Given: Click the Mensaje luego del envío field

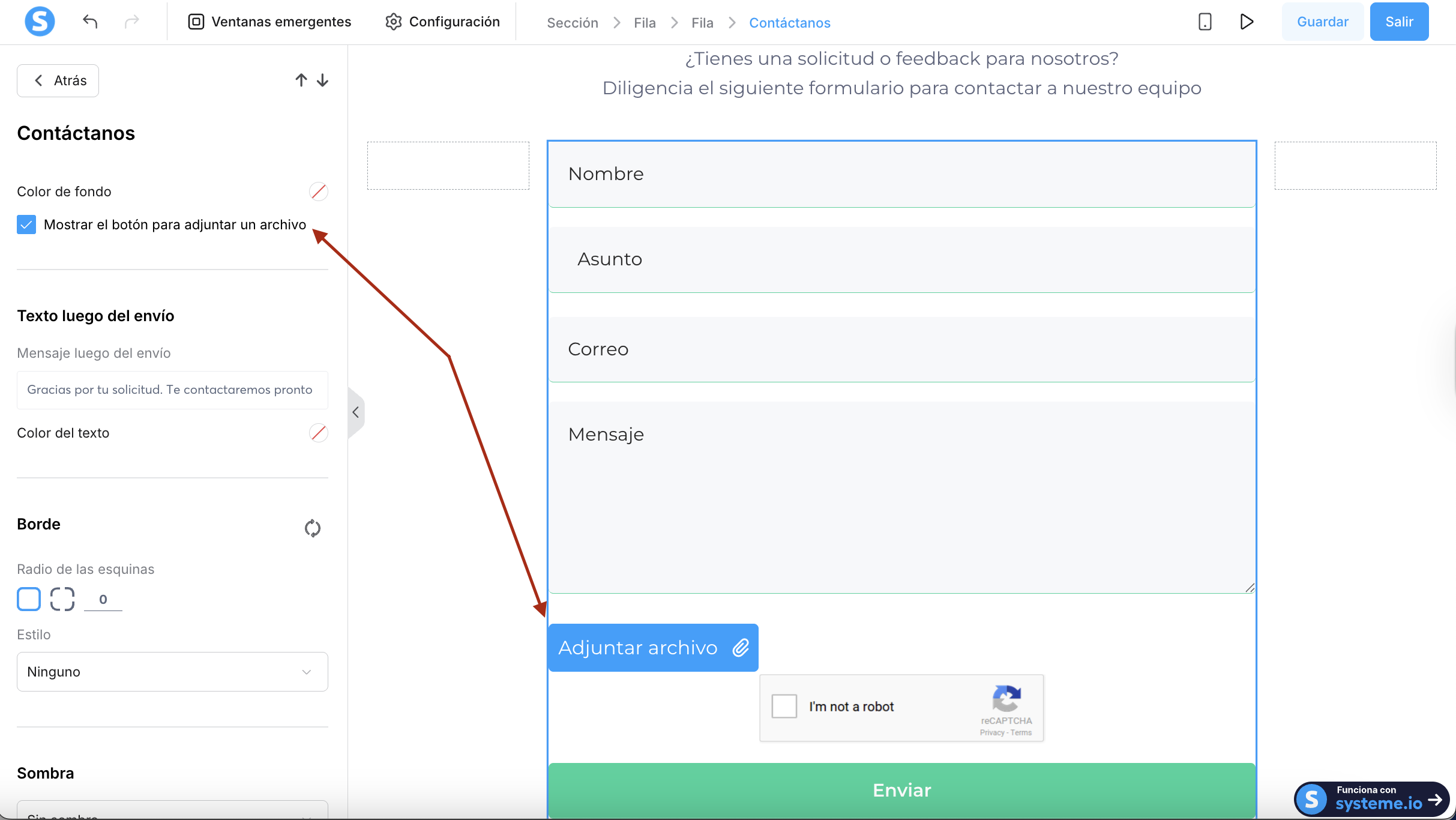Looking at the screenshot, I should click(172, 390).
